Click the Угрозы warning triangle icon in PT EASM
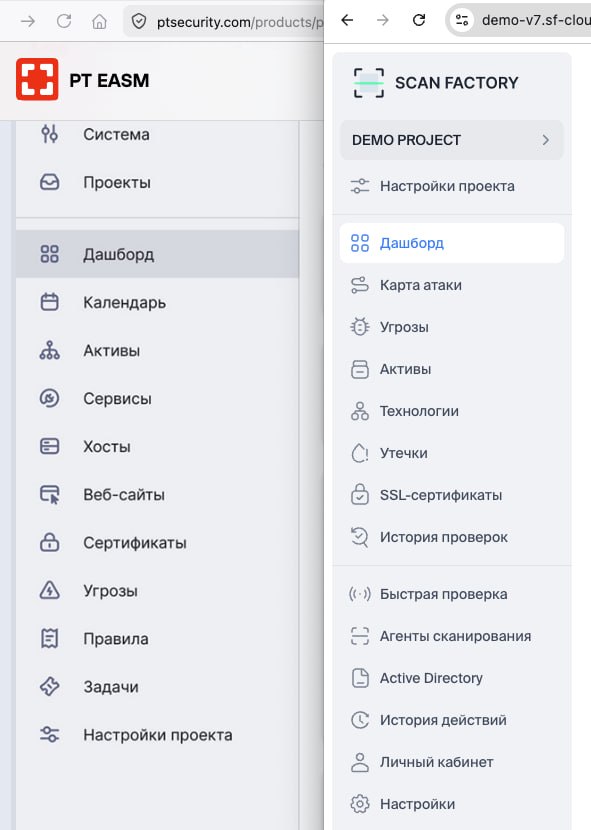Image resolution: width=591 pixels, height=830 pixels. [x=50, y=590]
